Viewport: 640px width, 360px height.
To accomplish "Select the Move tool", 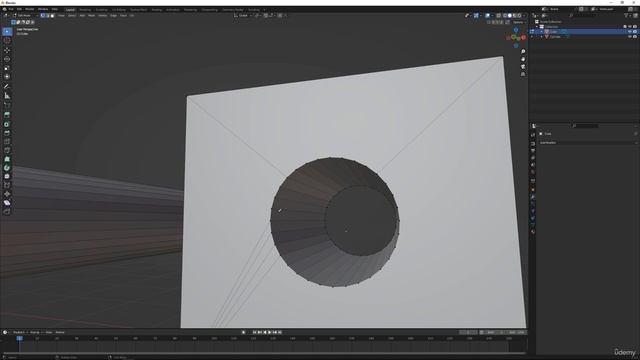I will [x=7, y=50].
